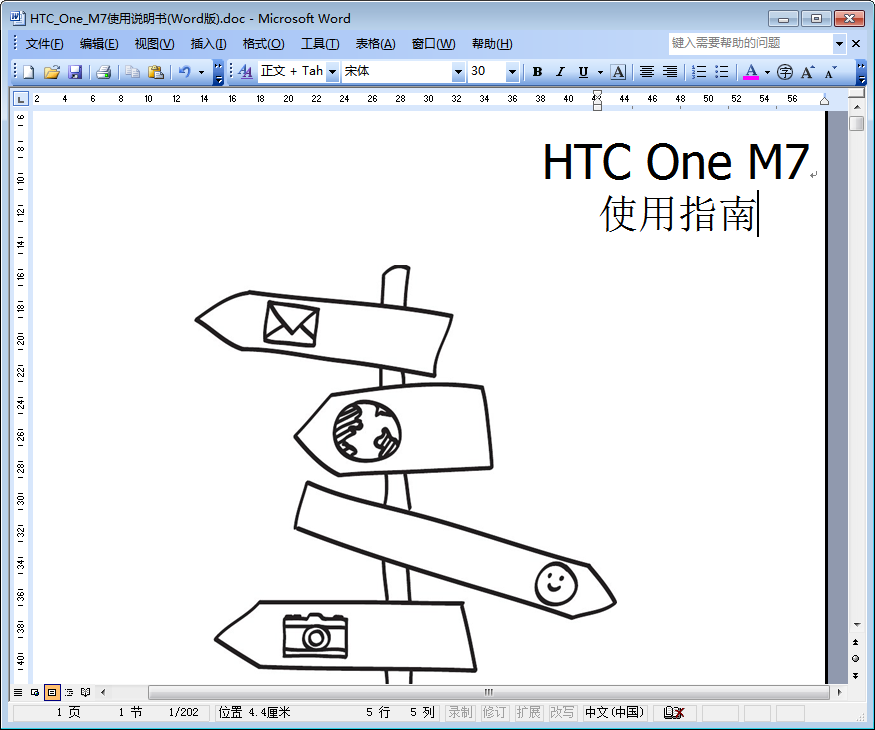Open the 编辑(E) menu
Viewport: 875px width, 730px height.
(x=99, y=44)
